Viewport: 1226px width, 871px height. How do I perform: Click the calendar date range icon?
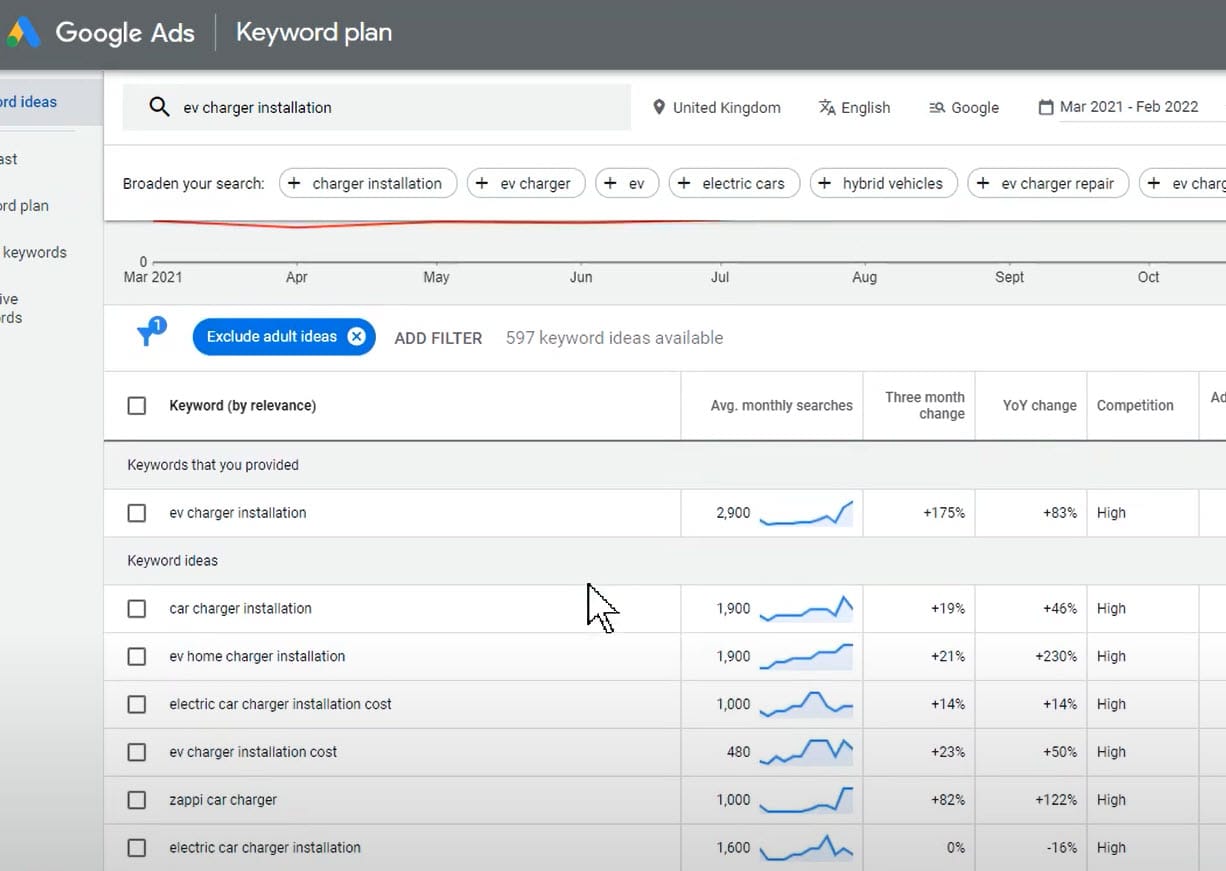click(x=1046, y=107)
